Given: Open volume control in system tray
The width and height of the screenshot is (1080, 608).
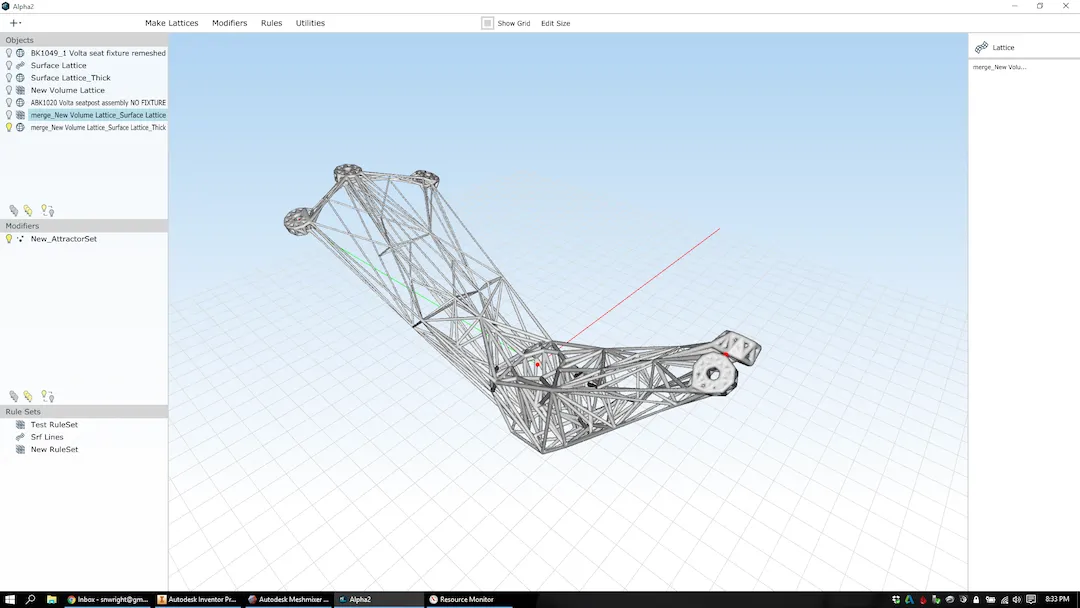Looking at the screenshot, I should [x=1017, y=600].
